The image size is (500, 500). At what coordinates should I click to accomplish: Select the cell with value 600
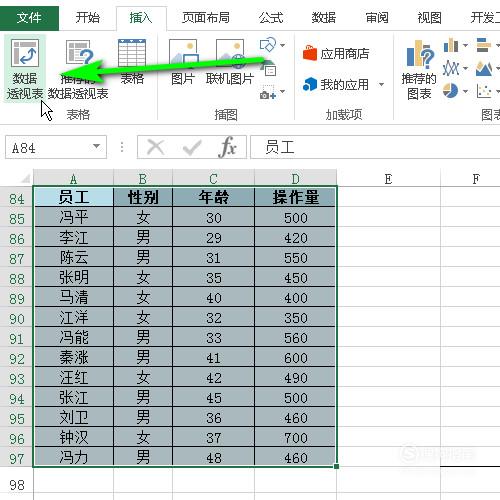tap(295, 357)
